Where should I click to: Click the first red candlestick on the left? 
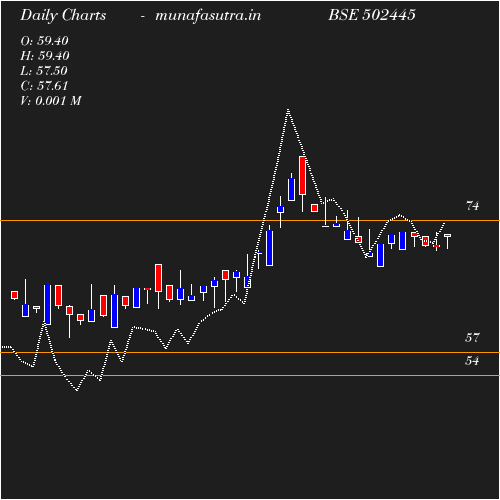pyautogui.click(x=14, y=295)
